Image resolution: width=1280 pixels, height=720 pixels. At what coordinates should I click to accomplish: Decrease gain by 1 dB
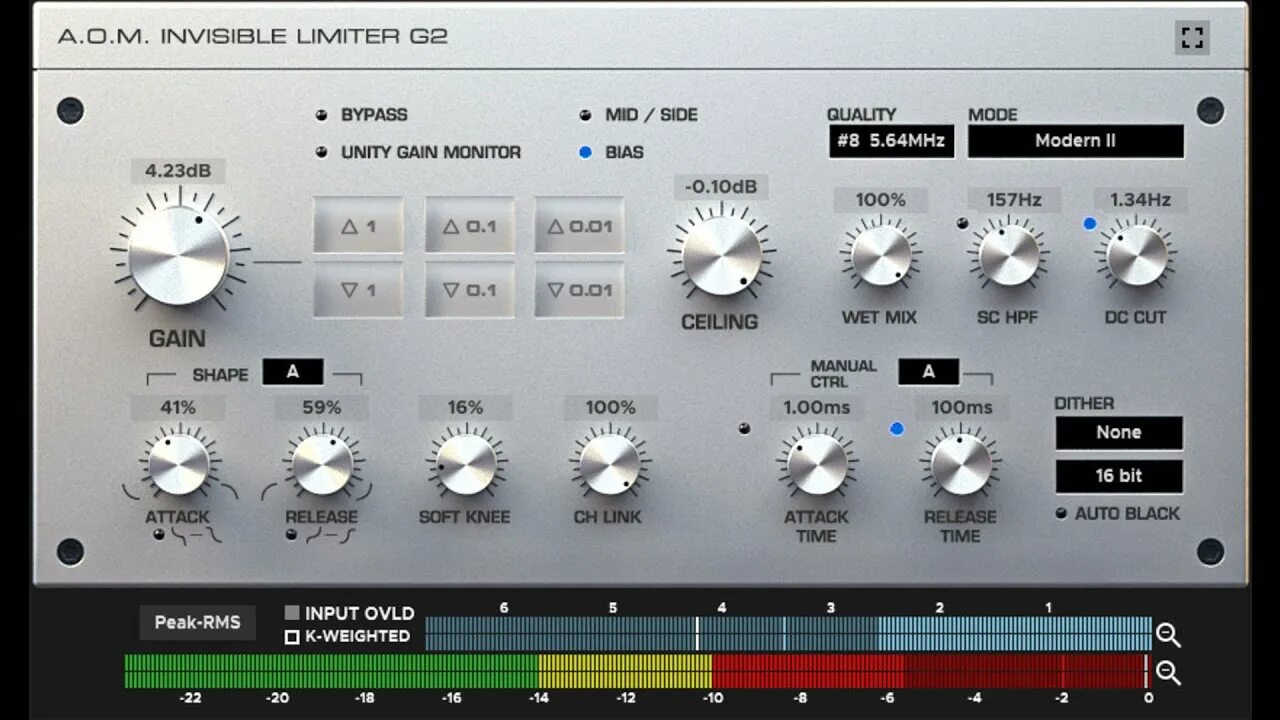(358, 290)
